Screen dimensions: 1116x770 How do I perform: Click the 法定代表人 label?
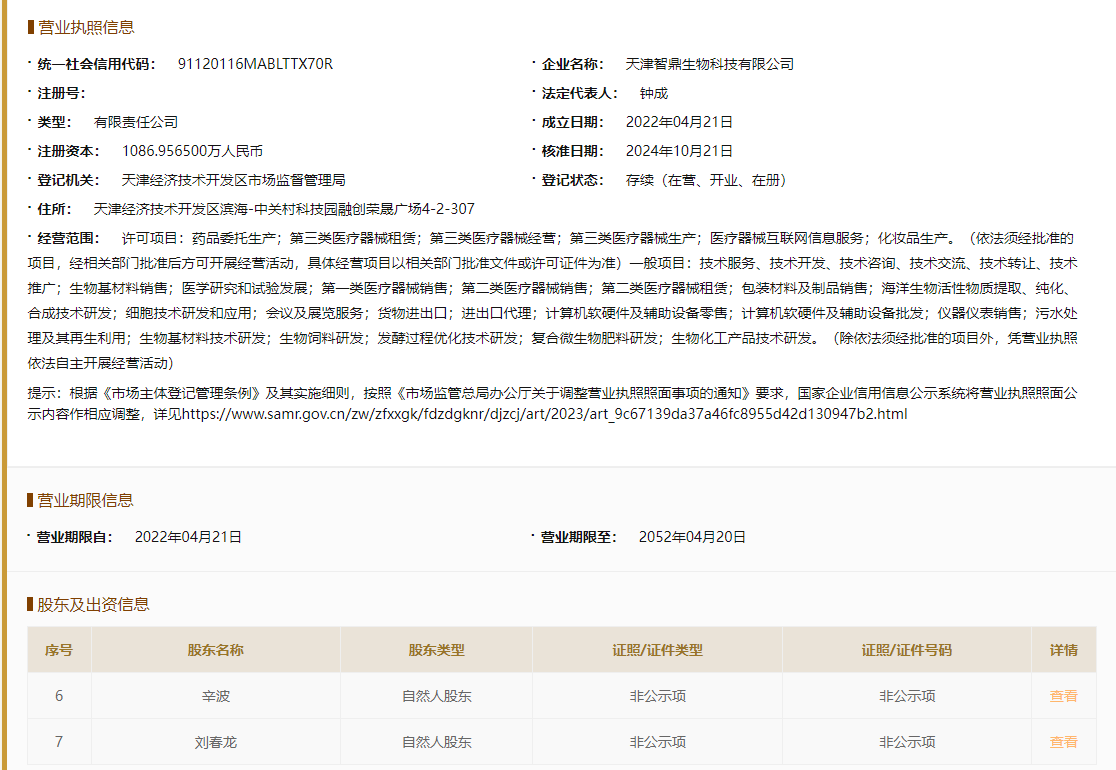pyautogui.click(x=579, y=93)
